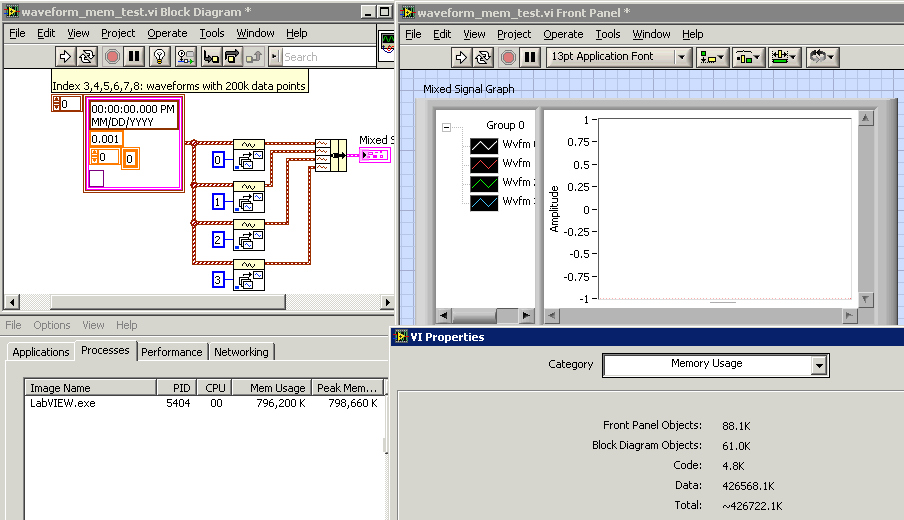Click Run Continuously in Block Diagram toolbar
The width and height of the screenshot is (904, 520).
pyautogui.click(x=87, y=56)
